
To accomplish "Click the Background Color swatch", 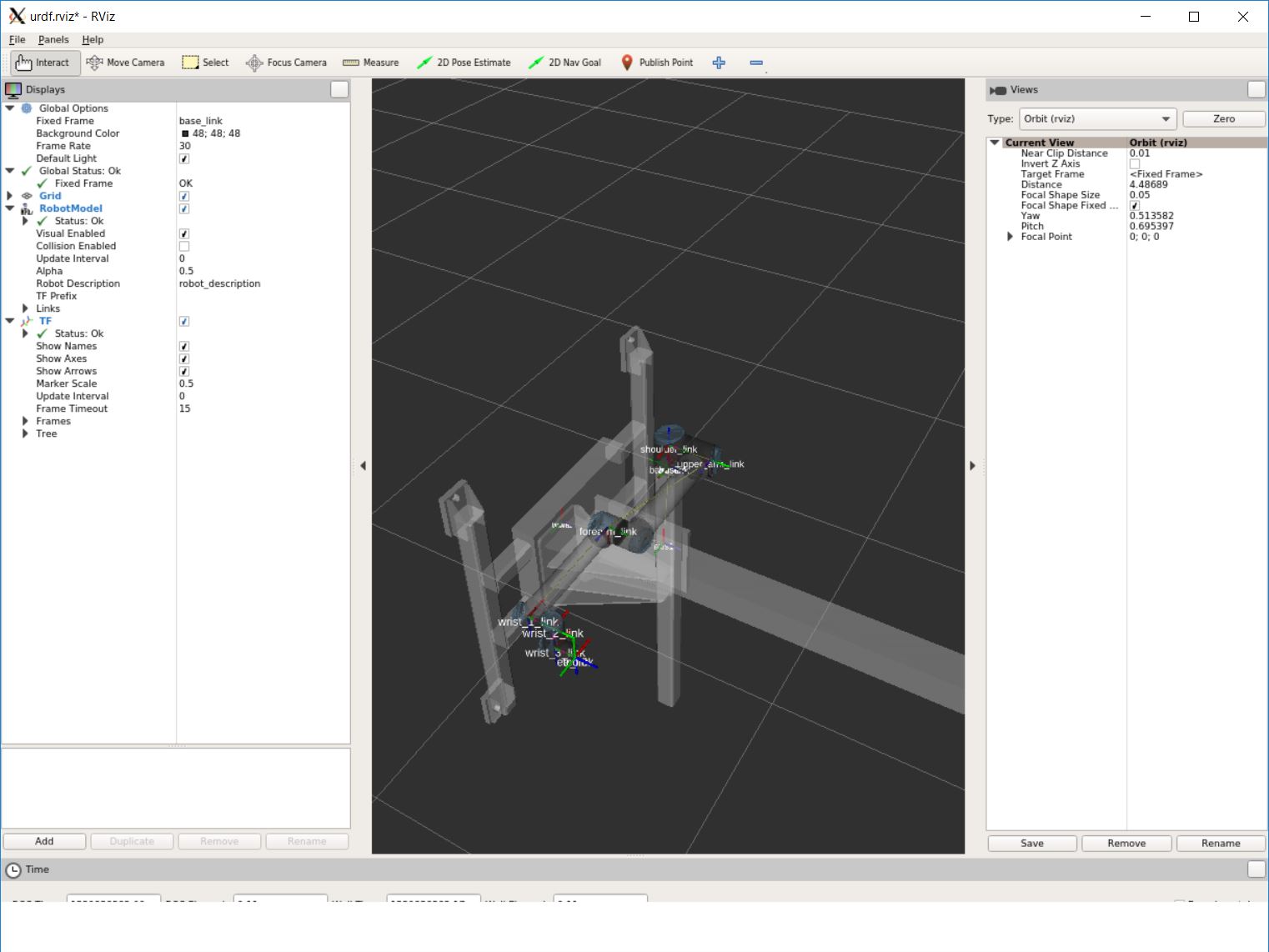I will (x=185, y=133).
